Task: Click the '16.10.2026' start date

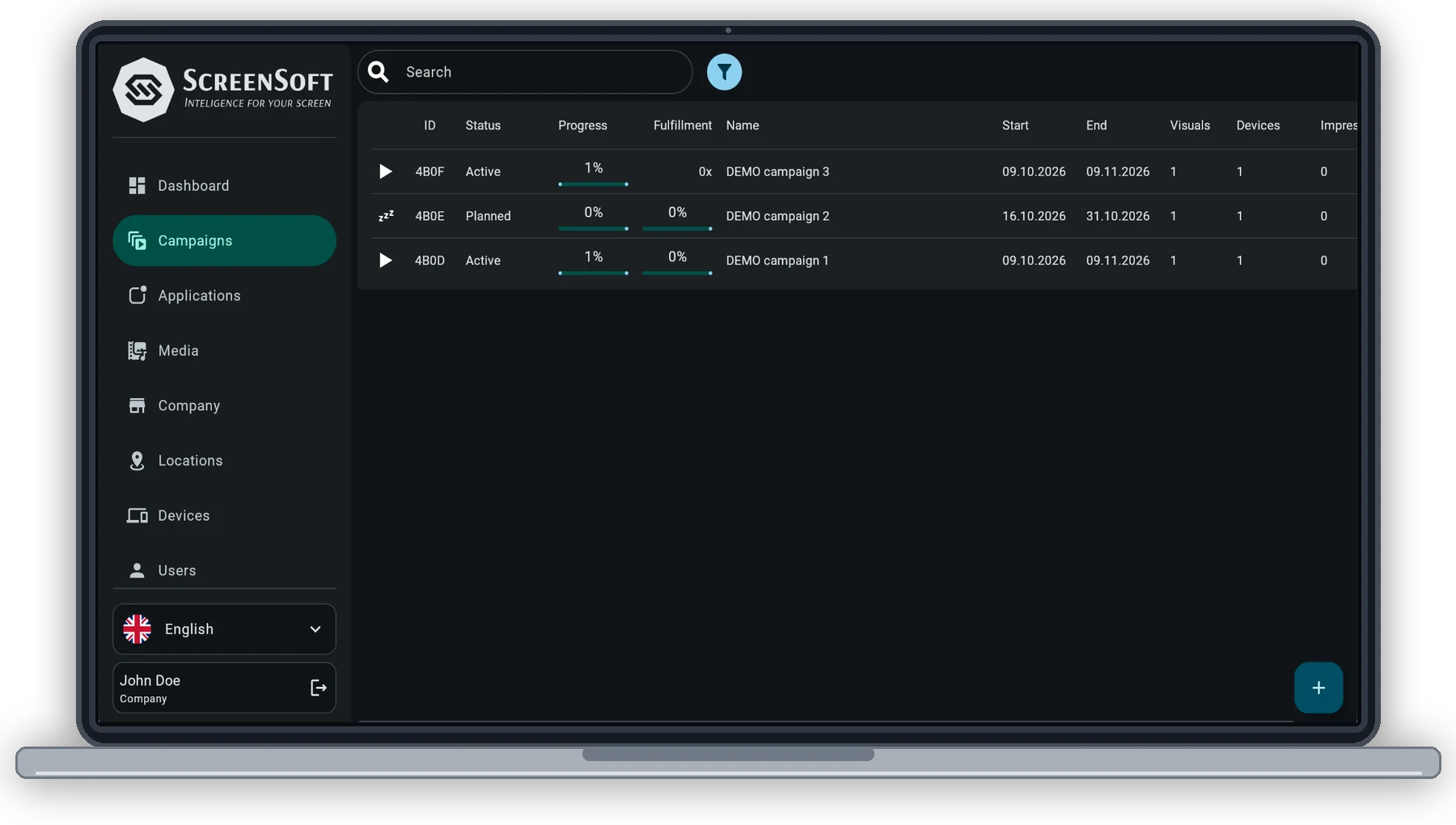Action: pos(1034,216)
